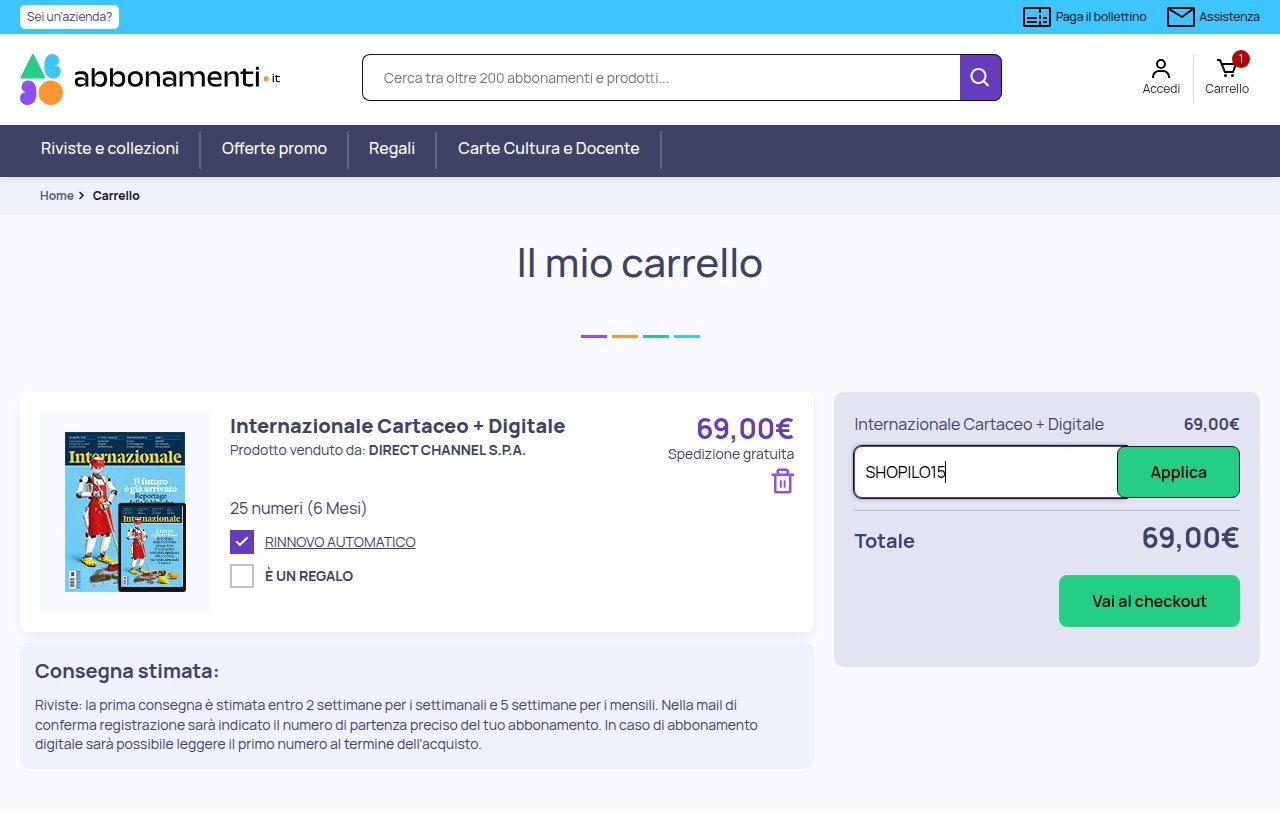Image resolution: width=1280 pixels, height=832 pixels.
Task: Click the cart badge showing 1
Action: pyautogui.click(x=1241, y=59)
